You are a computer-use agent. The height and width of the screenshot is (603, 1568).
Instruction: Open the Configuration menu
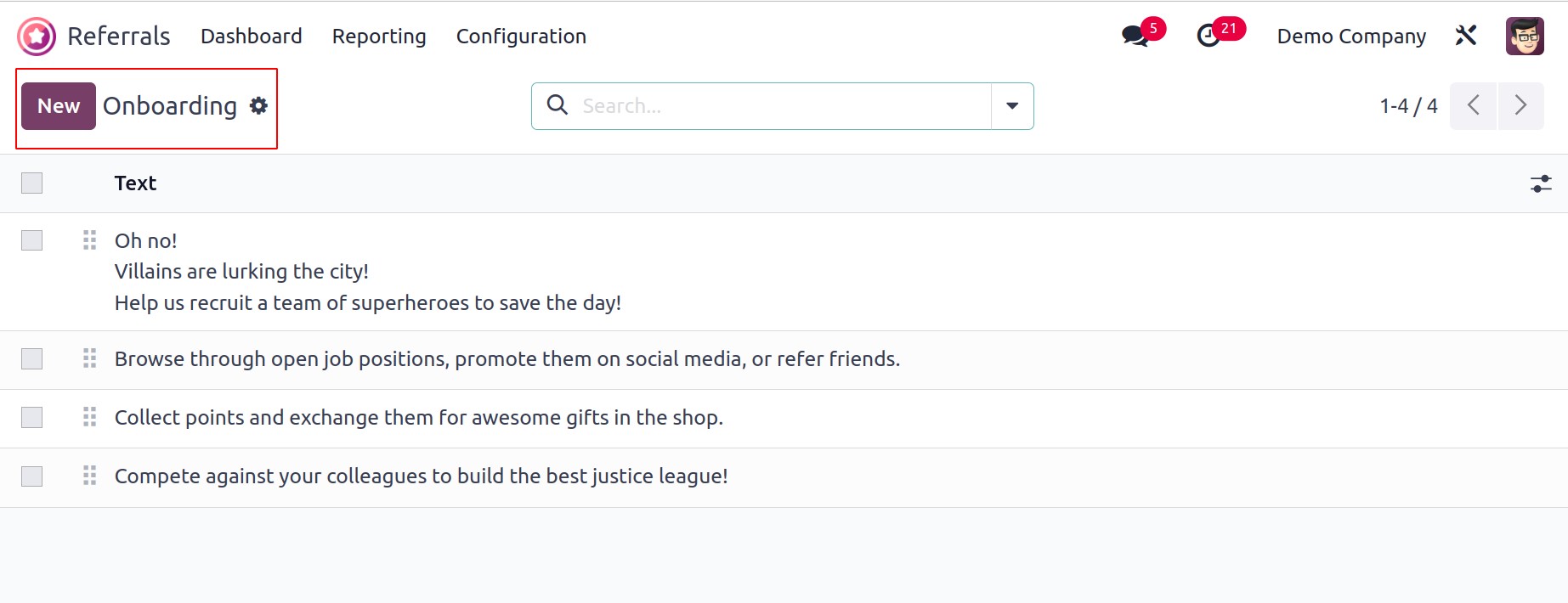[521, 36]
